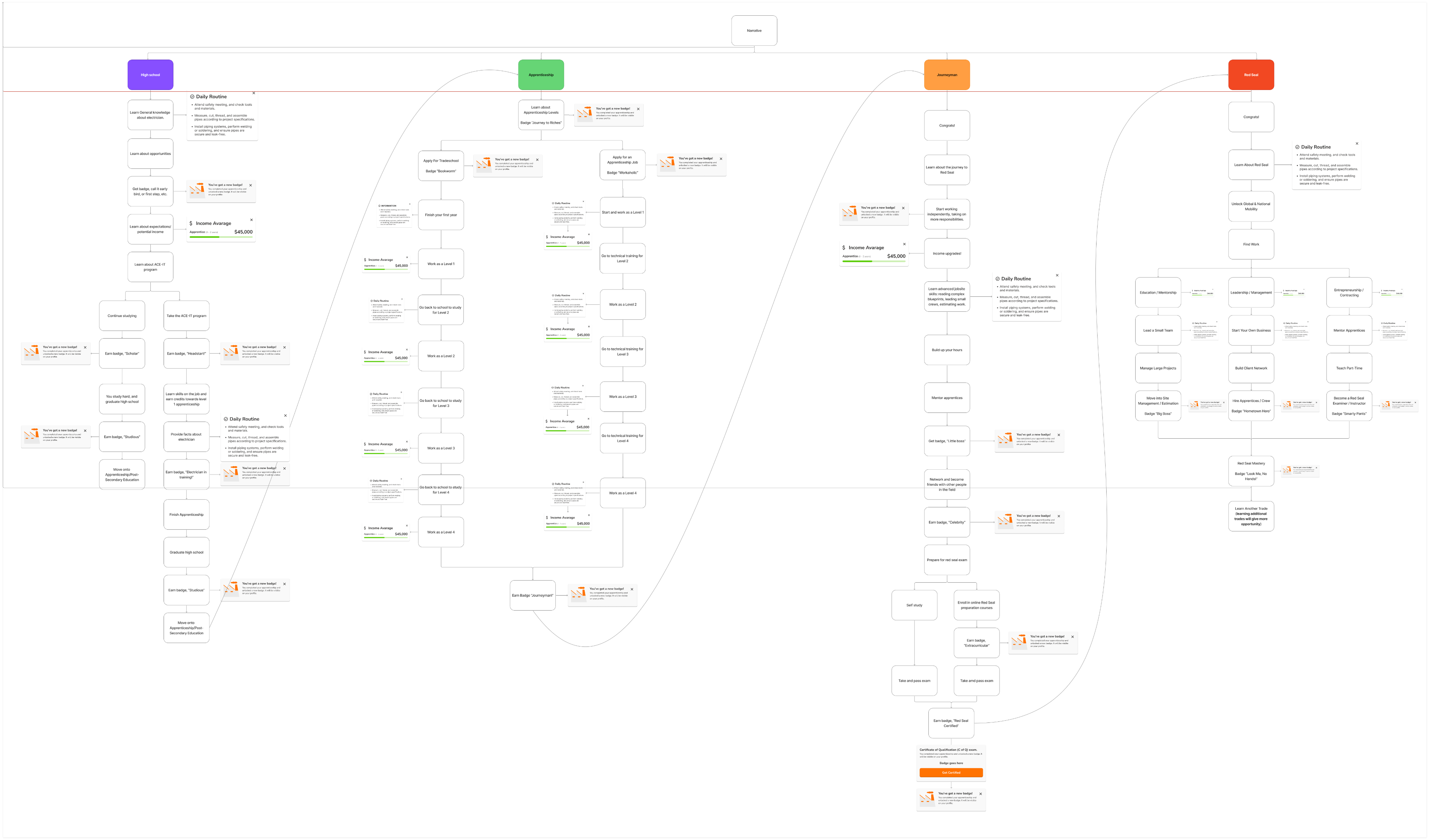Close badge popup below Get Certified card
Viewport: 1429px width, 840px height.
point(980,794)
